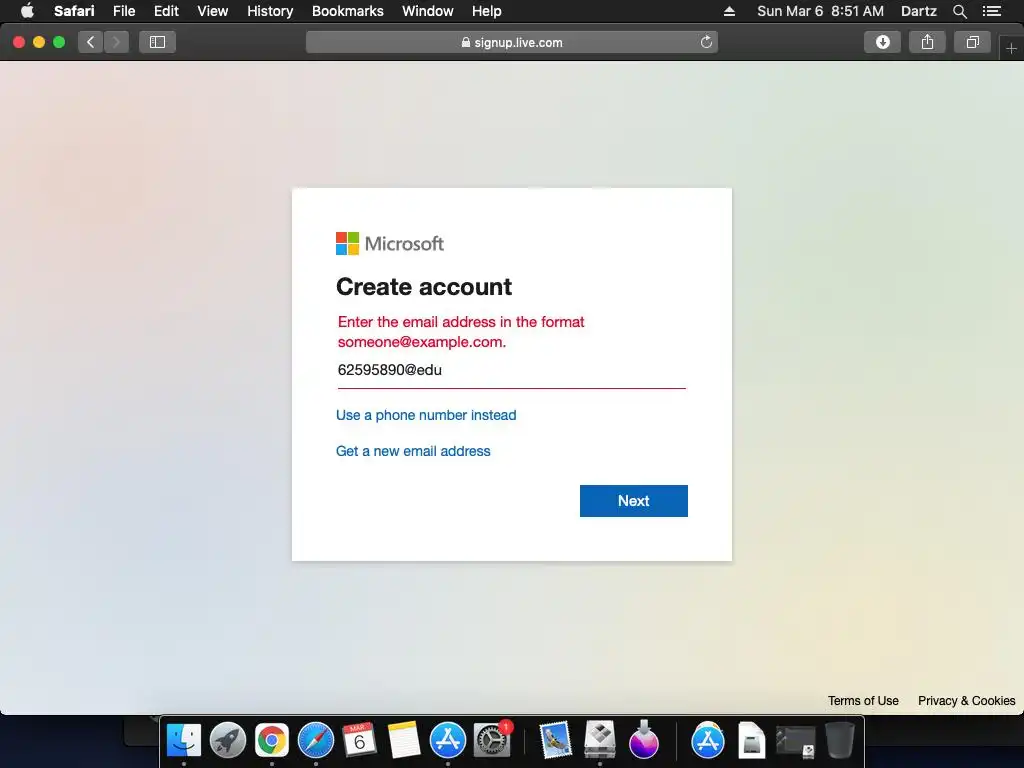Open the macOS installer purple icon
Image resolution: width=1024 pixels, height=768 pixels.
[x=644, y=740]
